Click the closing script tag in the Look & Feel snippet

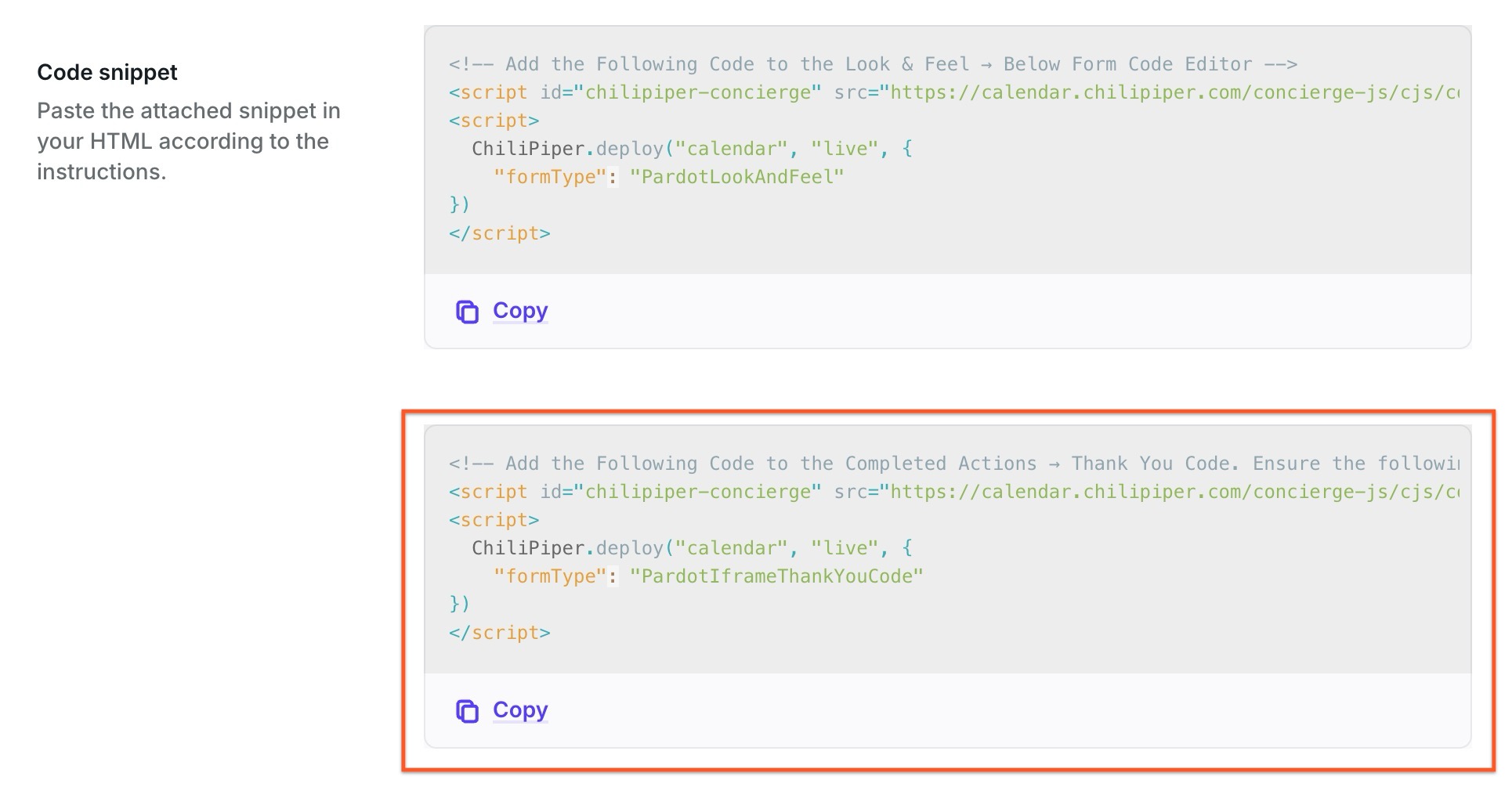(499, 233)
